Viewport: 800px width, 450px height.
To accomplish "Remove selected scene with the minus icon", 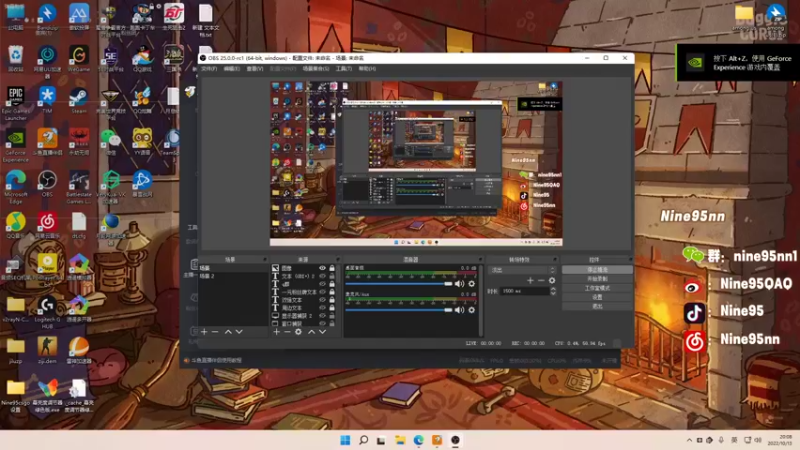I will click(215, 332).
